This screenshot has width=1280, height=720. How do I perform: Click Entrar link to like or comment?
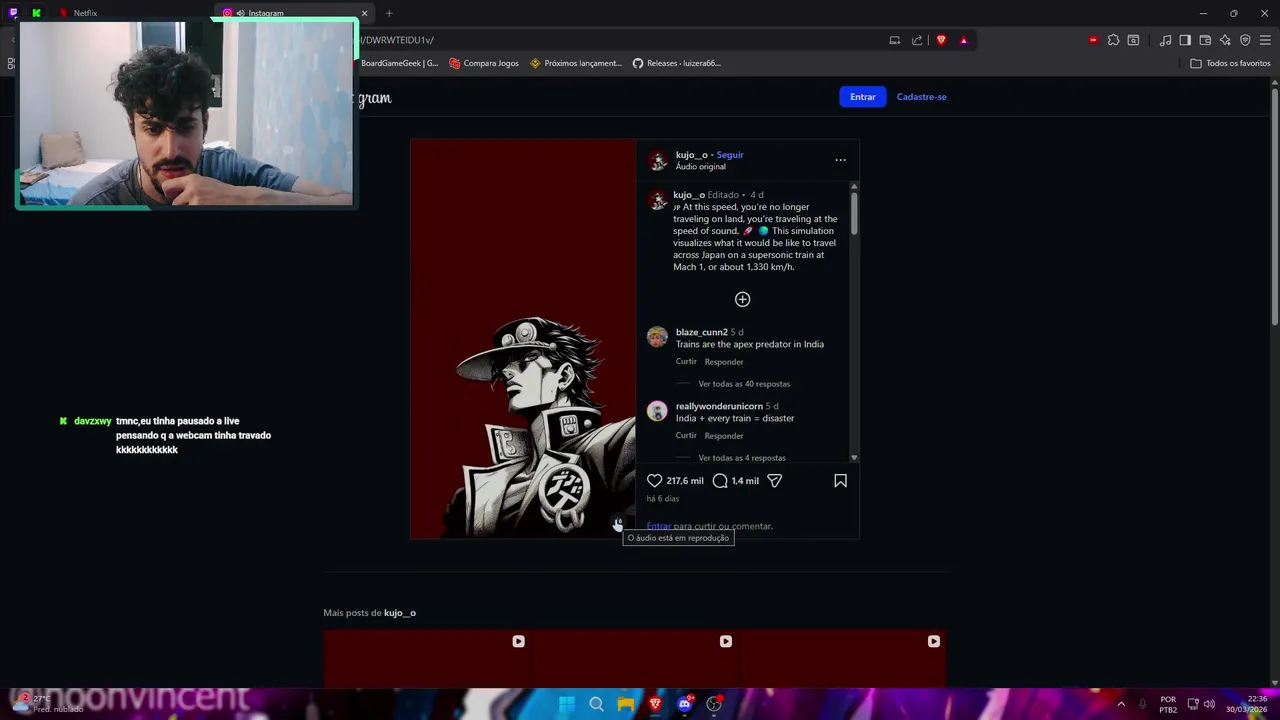point(658,526)
